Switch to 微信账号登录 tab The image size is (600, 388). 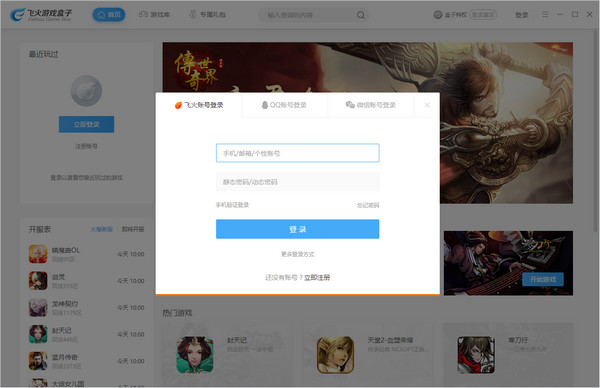click(370, 105)
